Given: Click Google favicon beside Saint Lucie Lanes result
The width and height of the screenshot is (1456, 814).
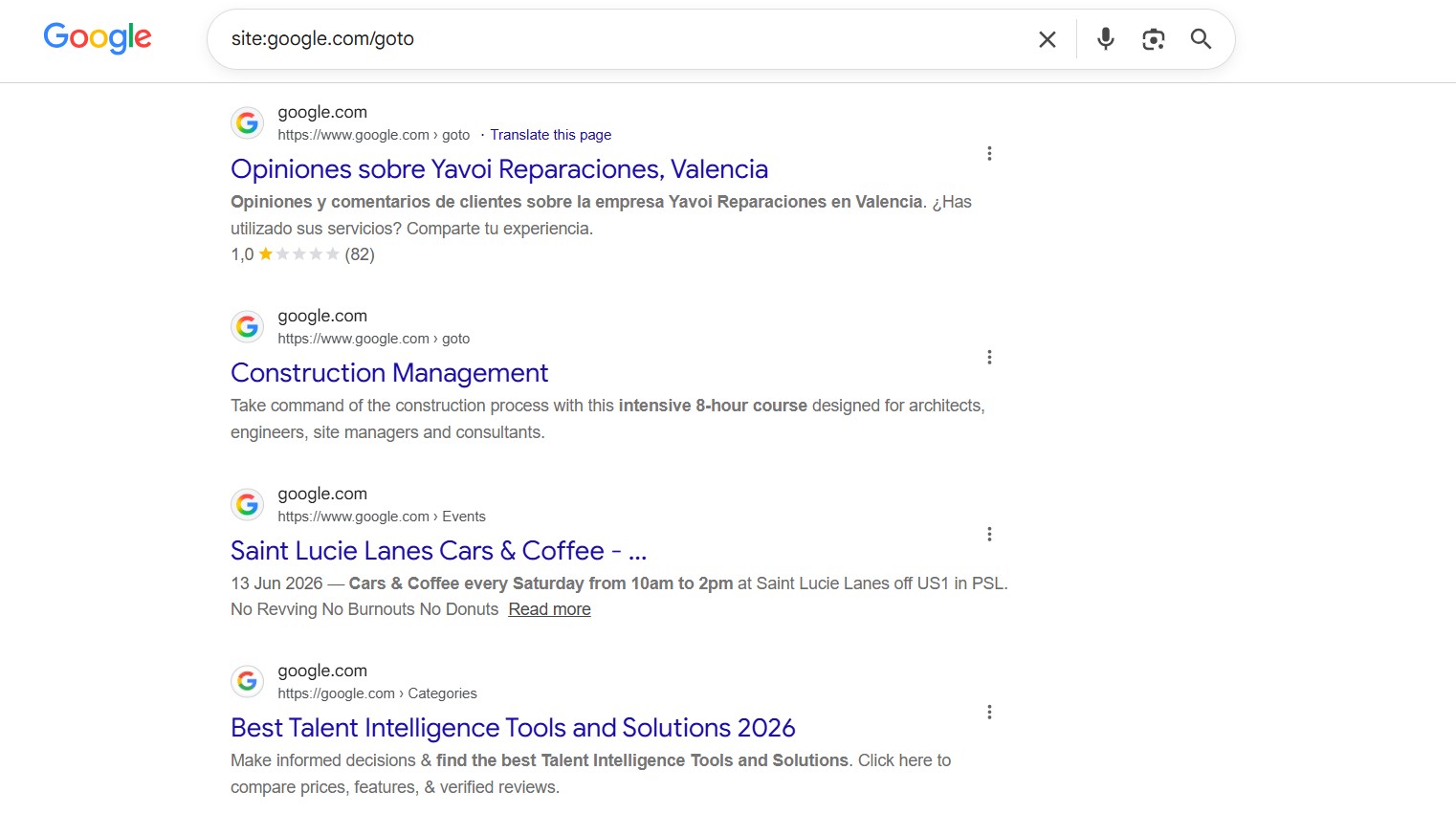Looking at the screenshot, I should 248,505.
